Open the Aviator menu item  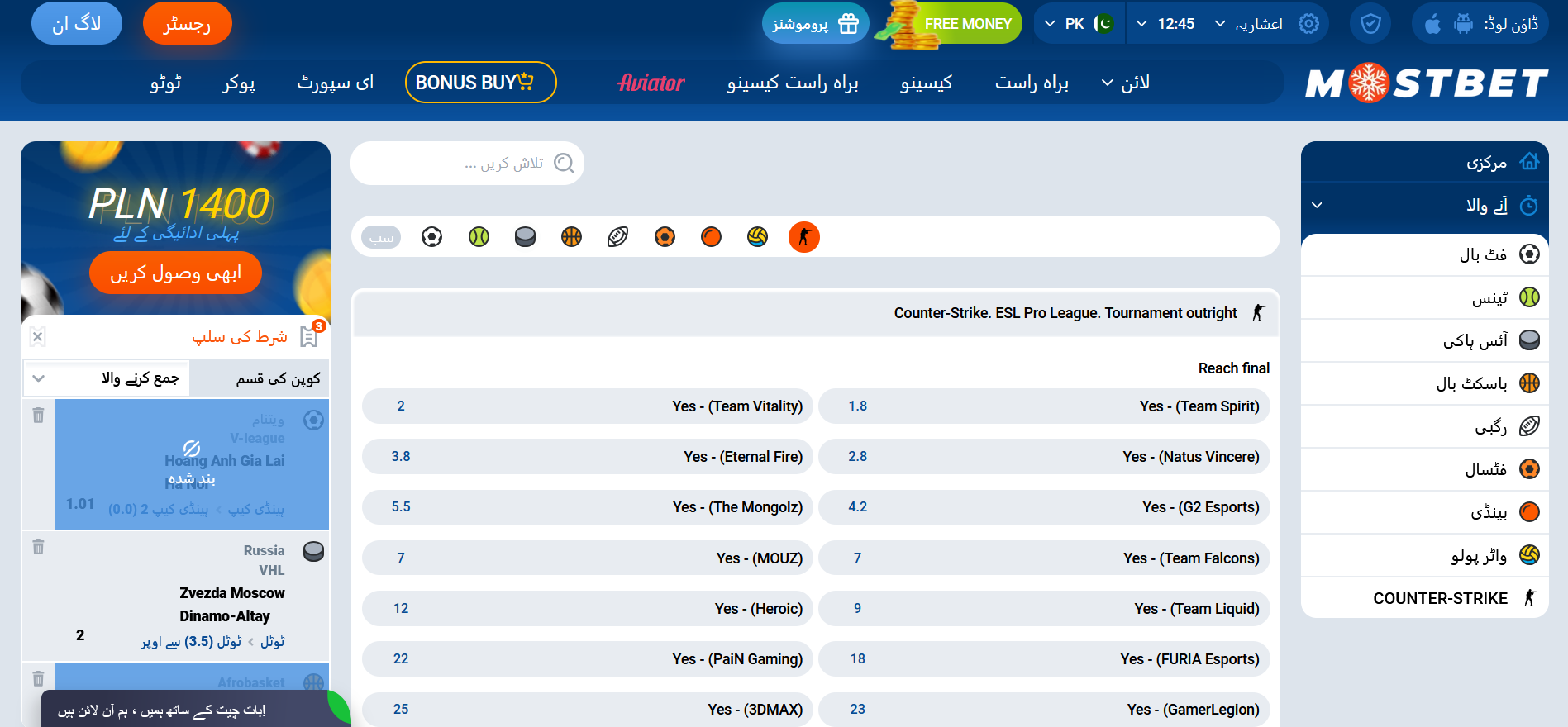tap(651, 83)
